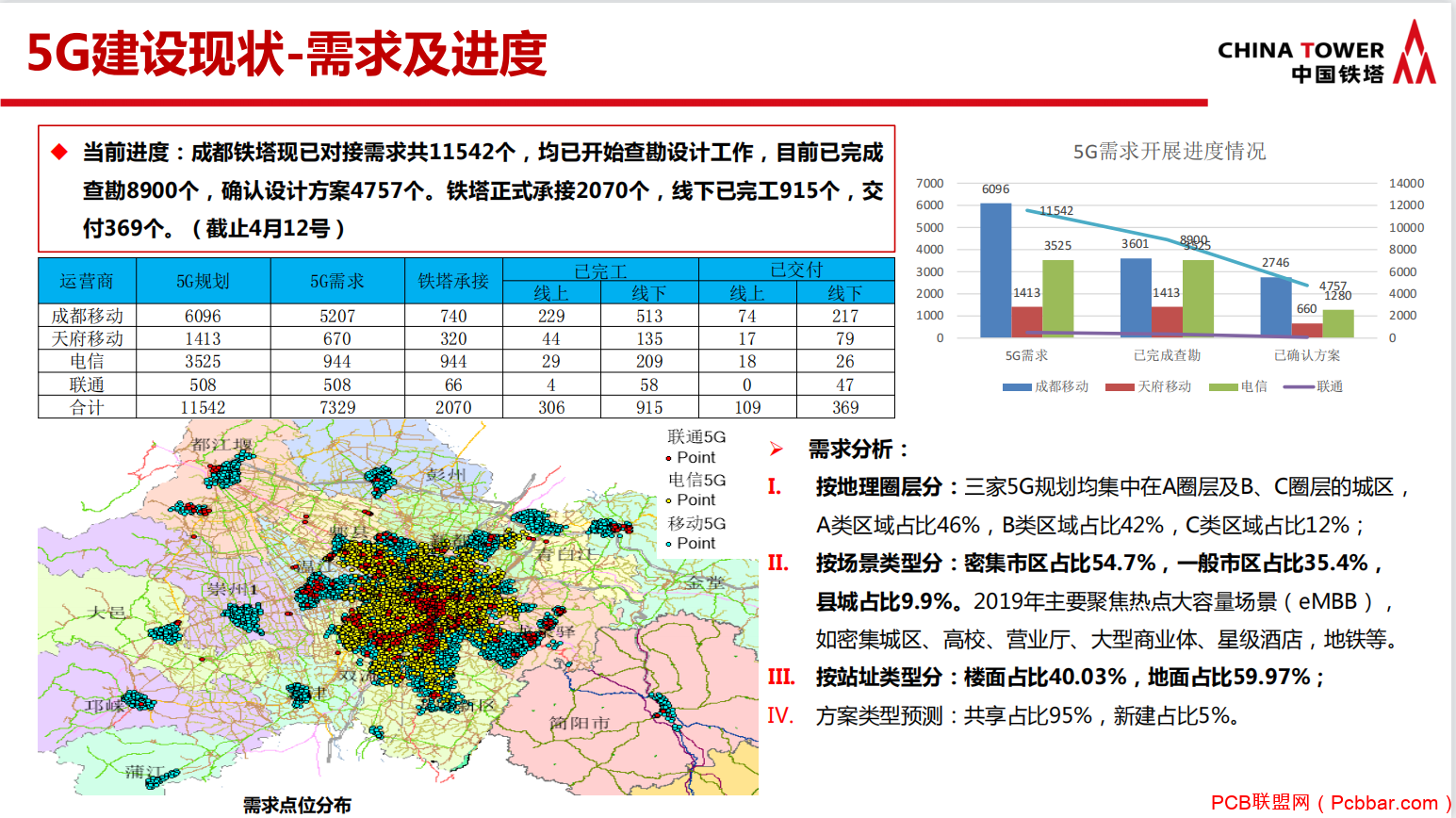The image size is (1456, 818).
Task: Select the 已交付 table header
Action: [796, 270]
